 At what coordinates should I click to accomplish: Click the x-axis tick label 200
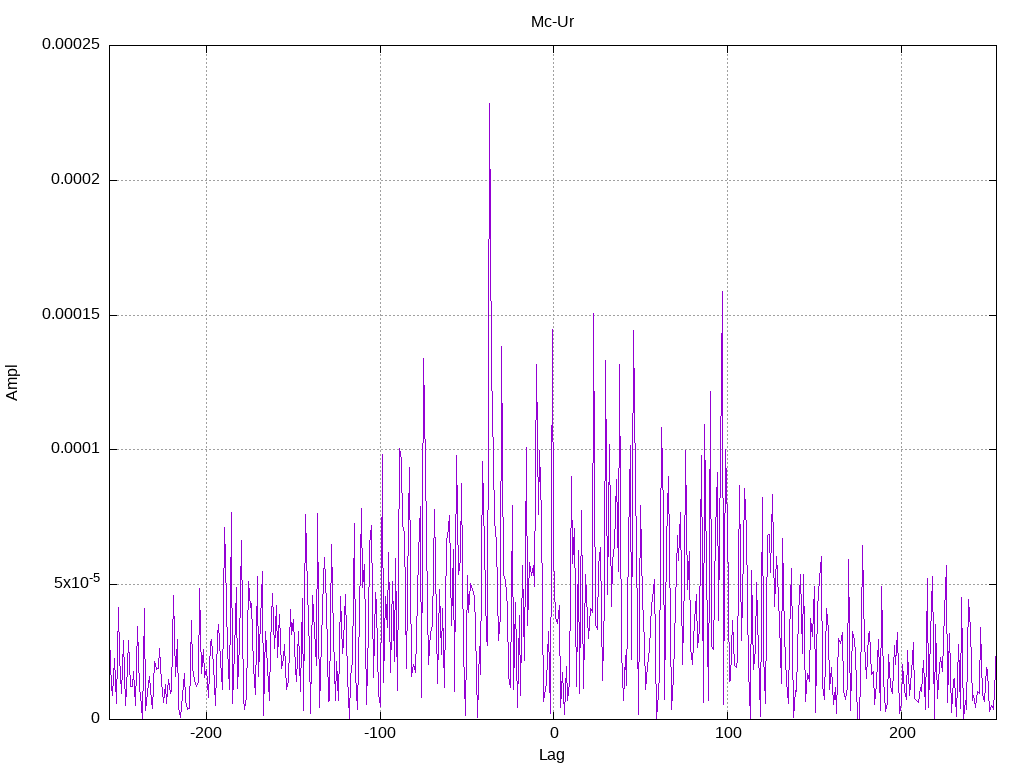tap(902, 733)
